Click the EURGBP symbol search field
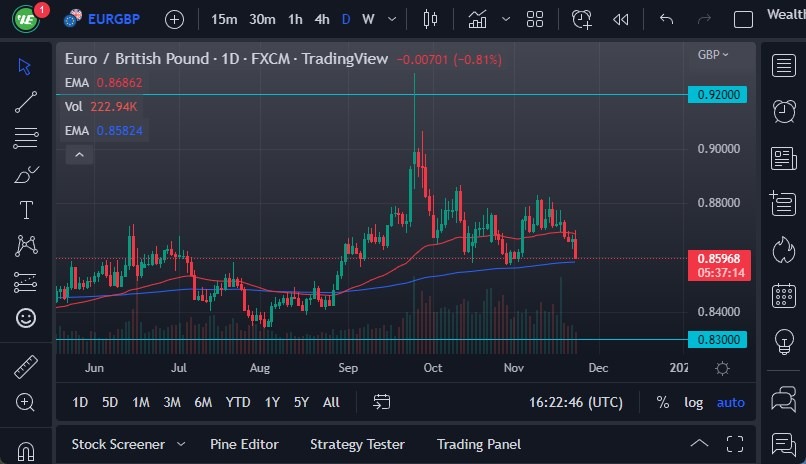The image size is (806, 464). pos(110,19)
